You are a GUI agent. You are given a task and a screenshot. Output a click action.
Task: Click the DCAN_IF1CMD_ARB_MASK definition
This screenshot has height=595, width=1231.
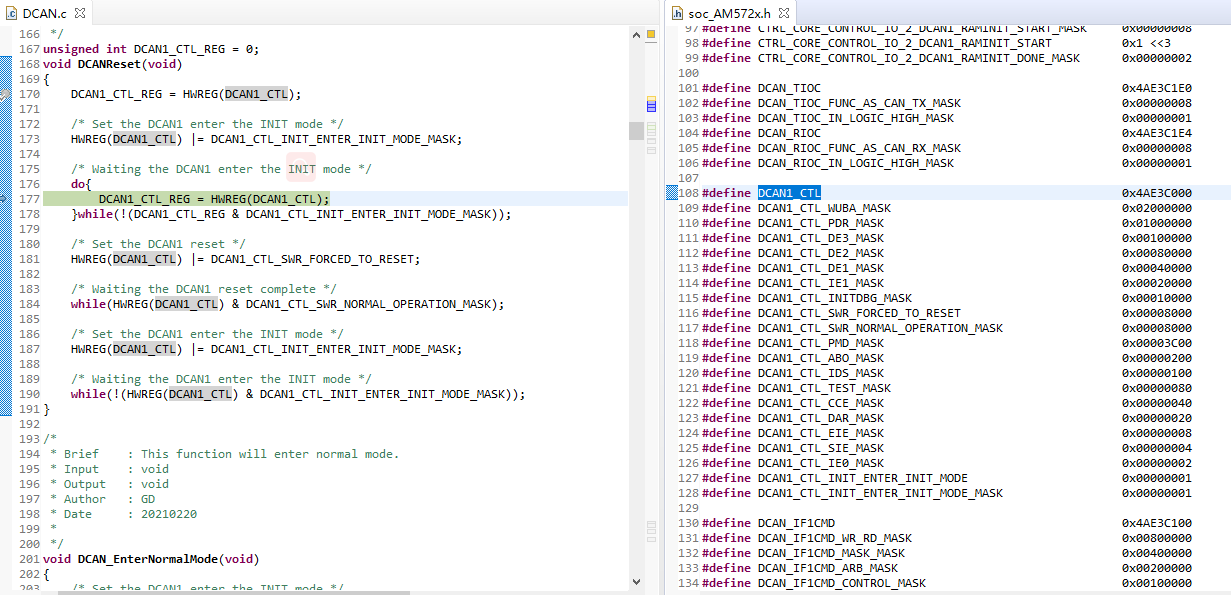click(x=828, y=567)
